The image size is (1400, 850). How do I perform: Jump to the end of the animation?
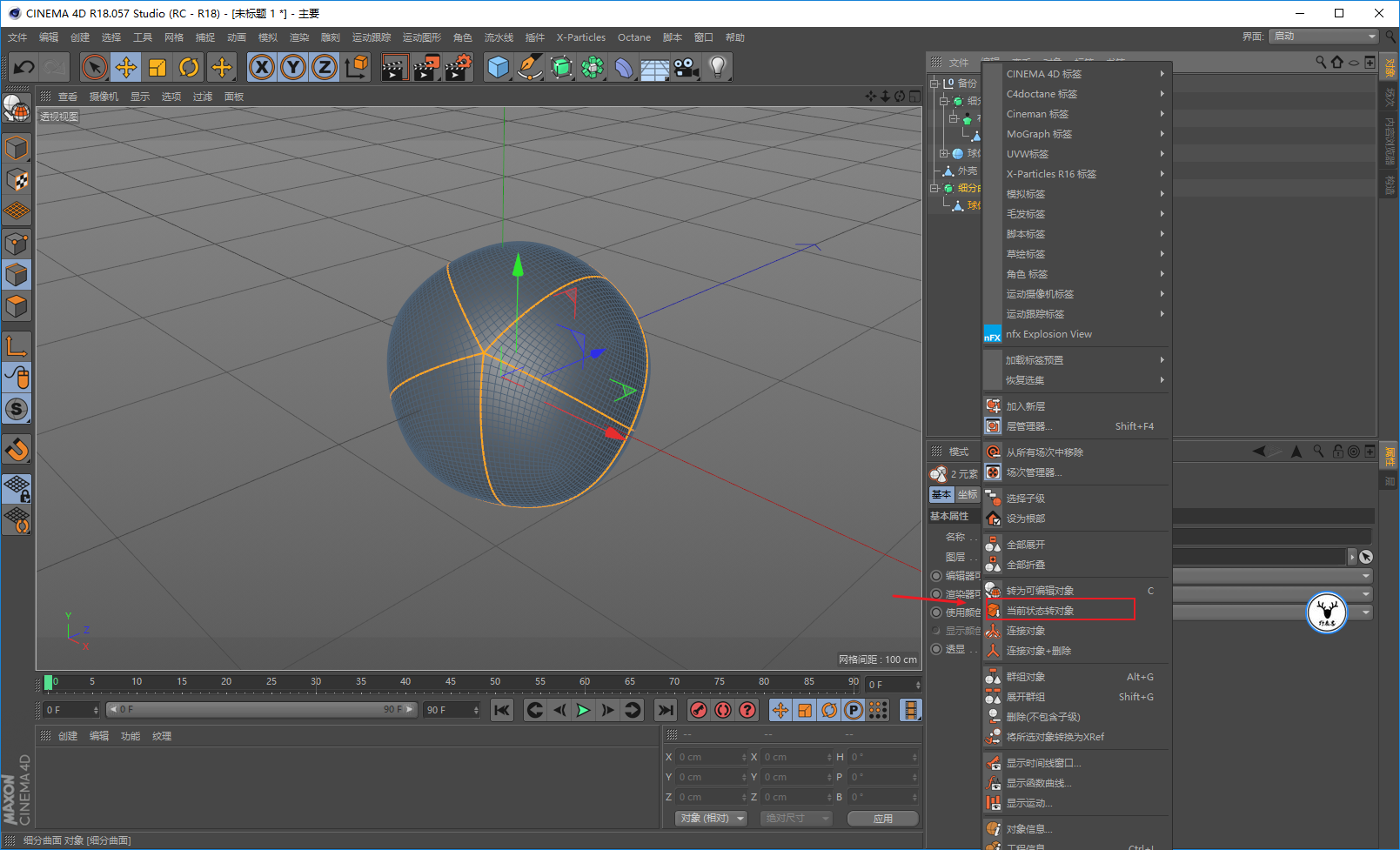coord(666,710)
